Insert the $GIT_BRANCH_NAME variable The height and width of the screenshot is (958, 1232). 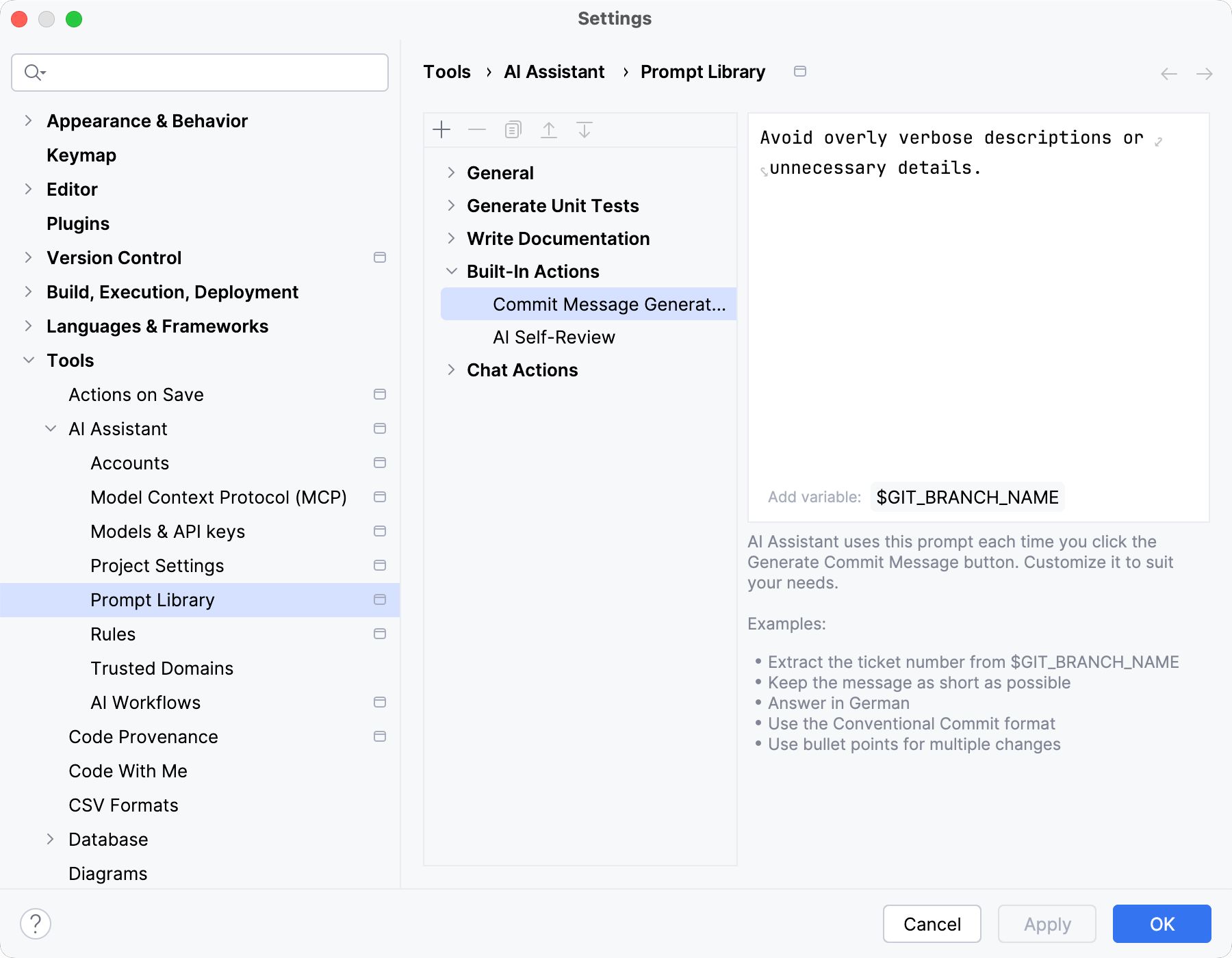coord(967,497)
